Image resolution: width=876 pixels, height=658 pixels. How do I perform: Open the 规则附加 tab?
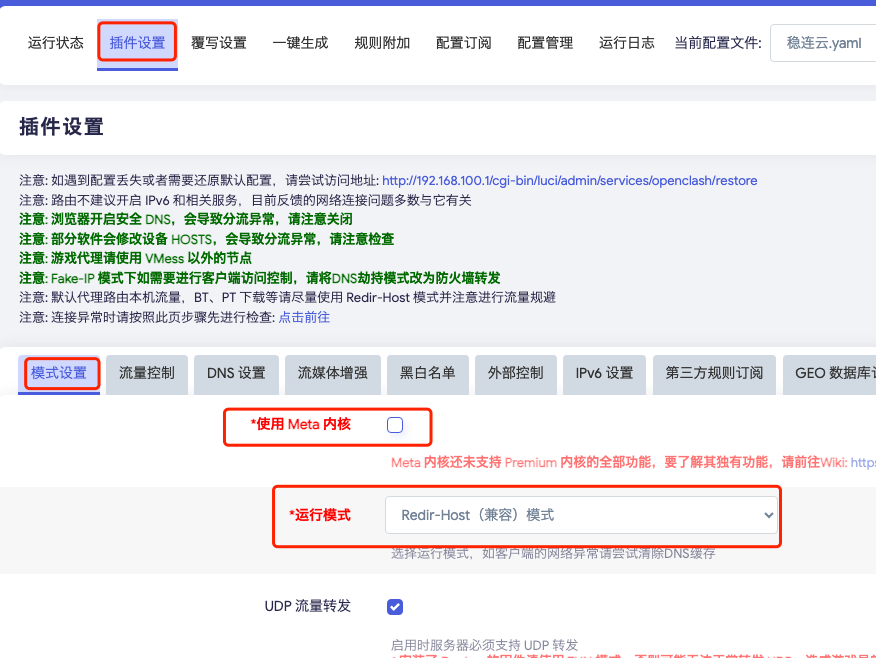point(382,43)
